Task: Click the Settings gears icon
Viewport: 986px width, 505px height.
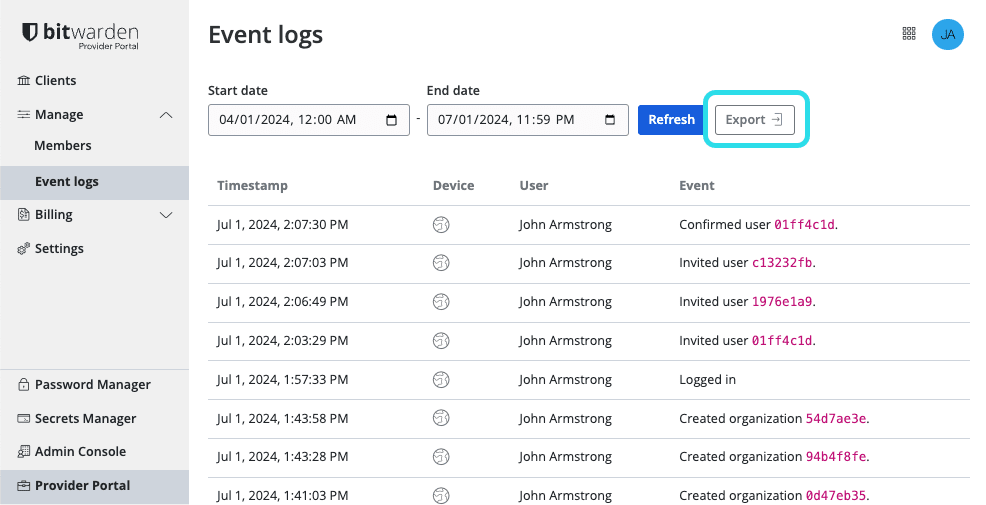Action: pyautogui.click(x=24, y=249)
